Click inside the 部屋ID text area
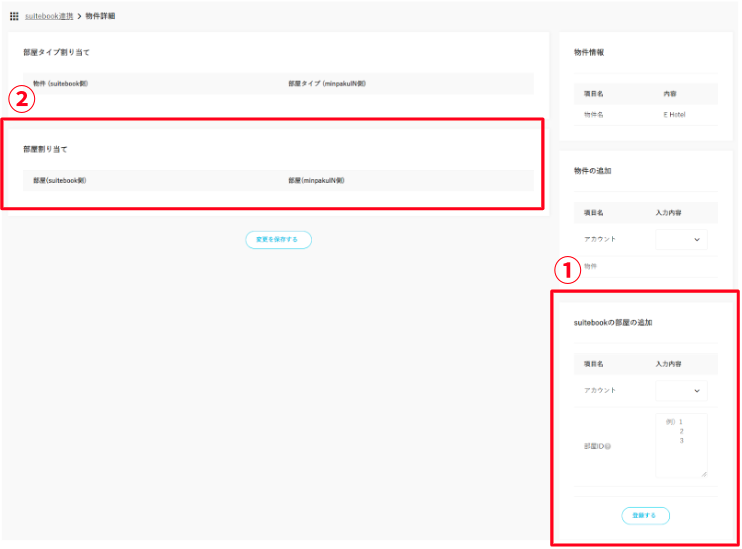The width and height of the screenshot is (742, 549). (x=681, y=445)
